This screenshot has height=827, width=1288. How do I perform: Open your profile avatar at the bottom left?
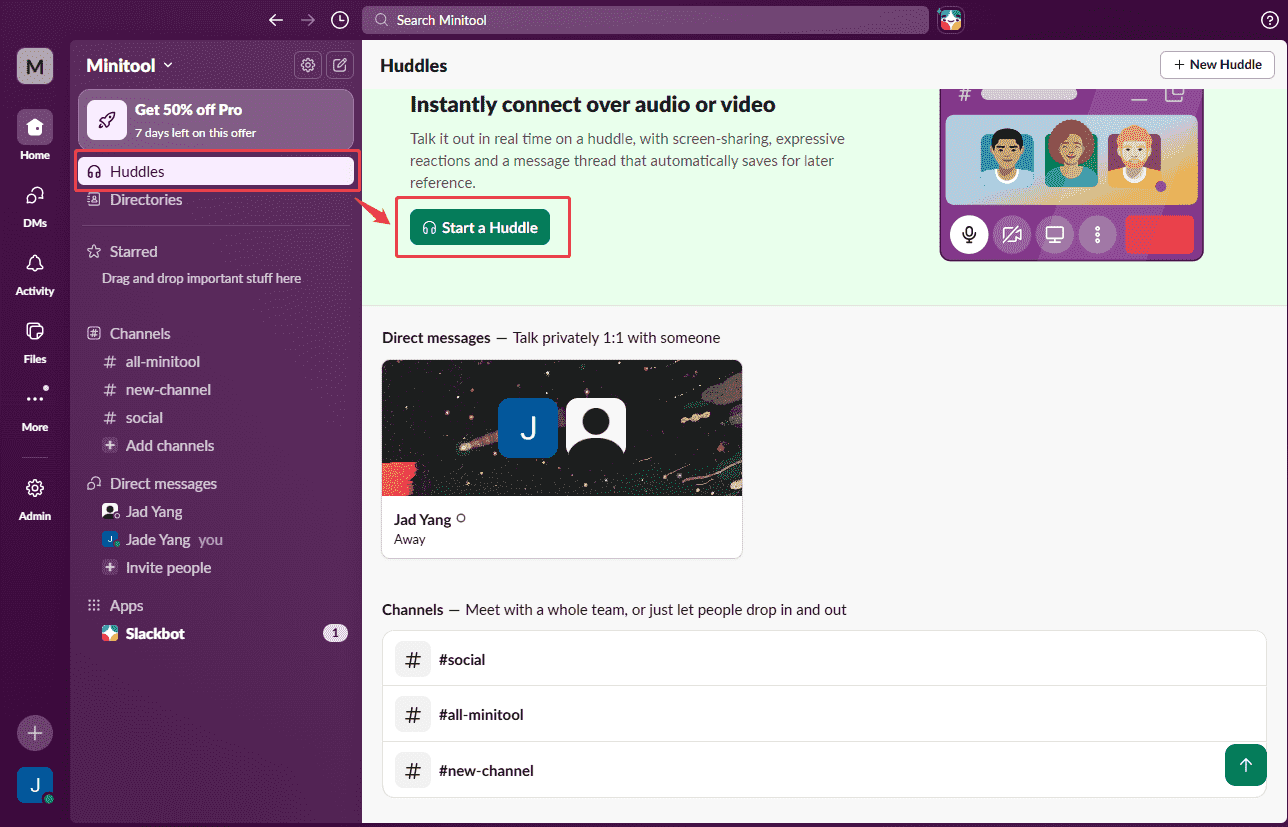[x=34, y=785]
